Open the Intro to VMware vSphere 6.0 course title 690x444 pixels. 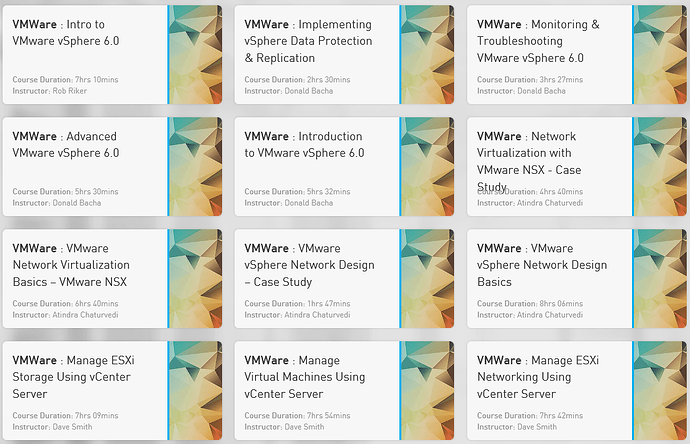tap(66, 33)
